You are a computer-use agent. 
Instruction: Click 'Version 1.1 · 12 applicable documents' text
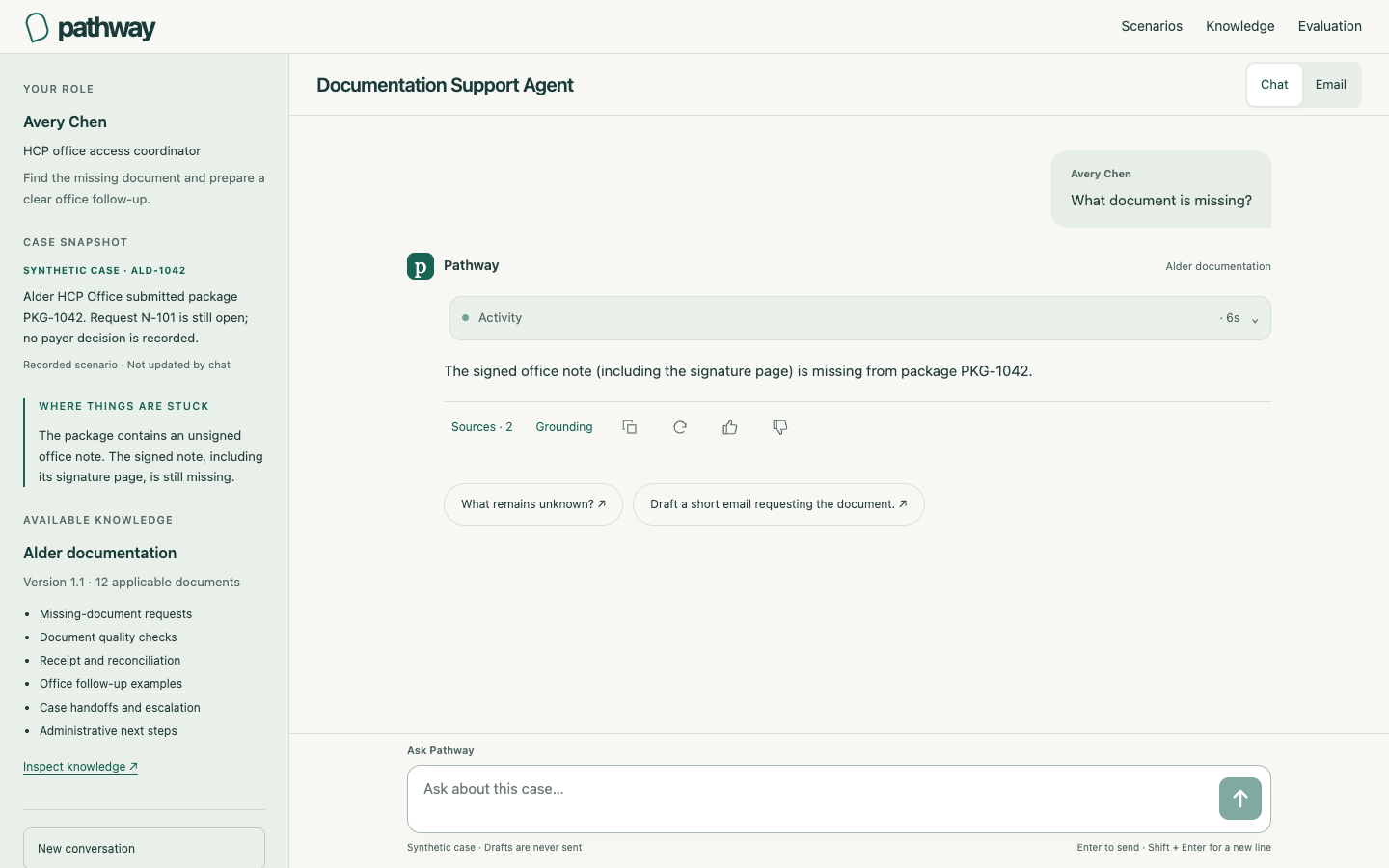pos(131,583)
